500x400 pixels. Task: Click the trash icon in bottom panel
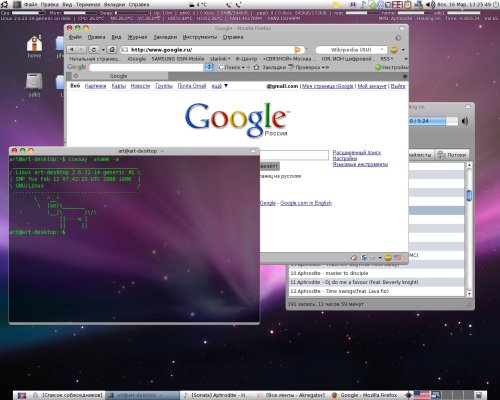tap(478, 395)
